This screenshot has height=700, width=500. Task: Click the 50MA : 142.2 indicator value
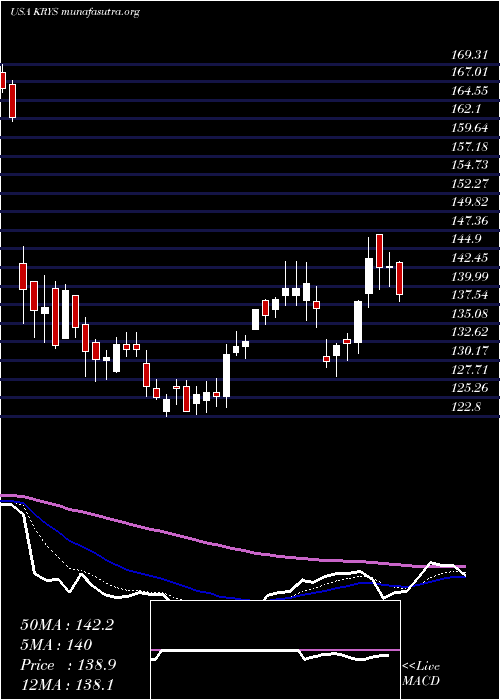coord(67,625)
